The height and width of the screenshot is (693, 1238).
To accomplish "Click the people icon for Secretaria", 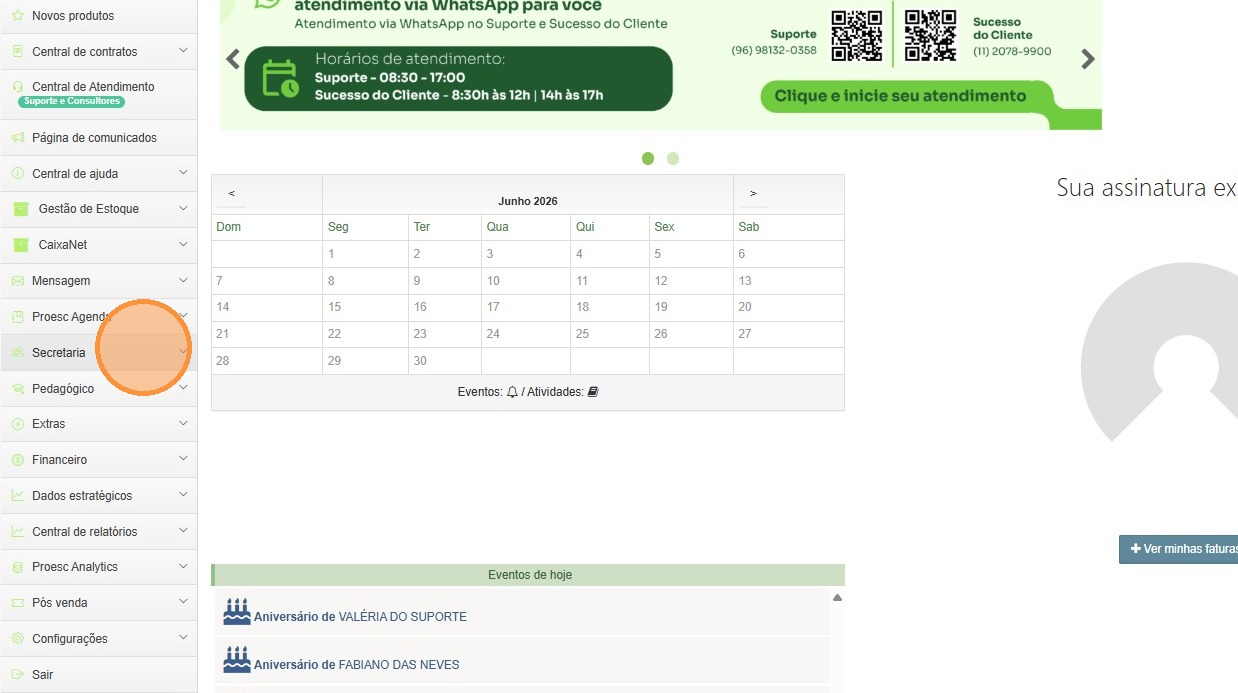I will coord(18,353).
